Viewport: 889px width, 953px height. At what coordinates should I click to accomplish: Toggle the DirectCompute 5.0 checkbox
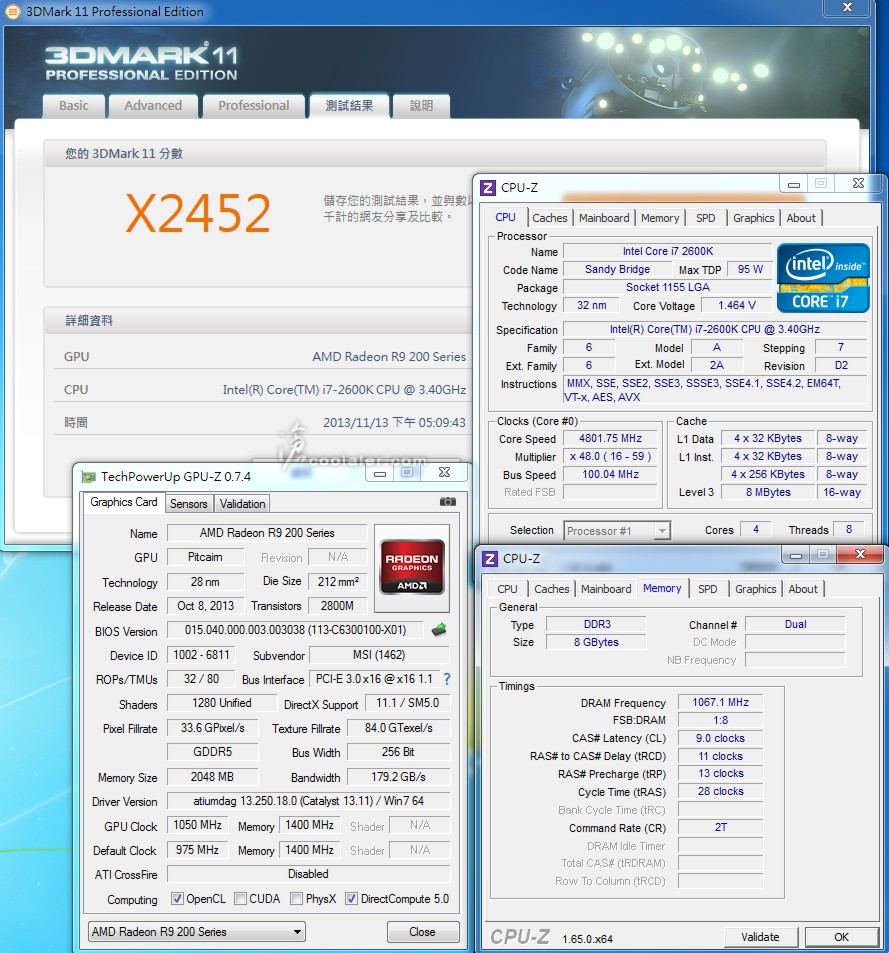point(351,898)
